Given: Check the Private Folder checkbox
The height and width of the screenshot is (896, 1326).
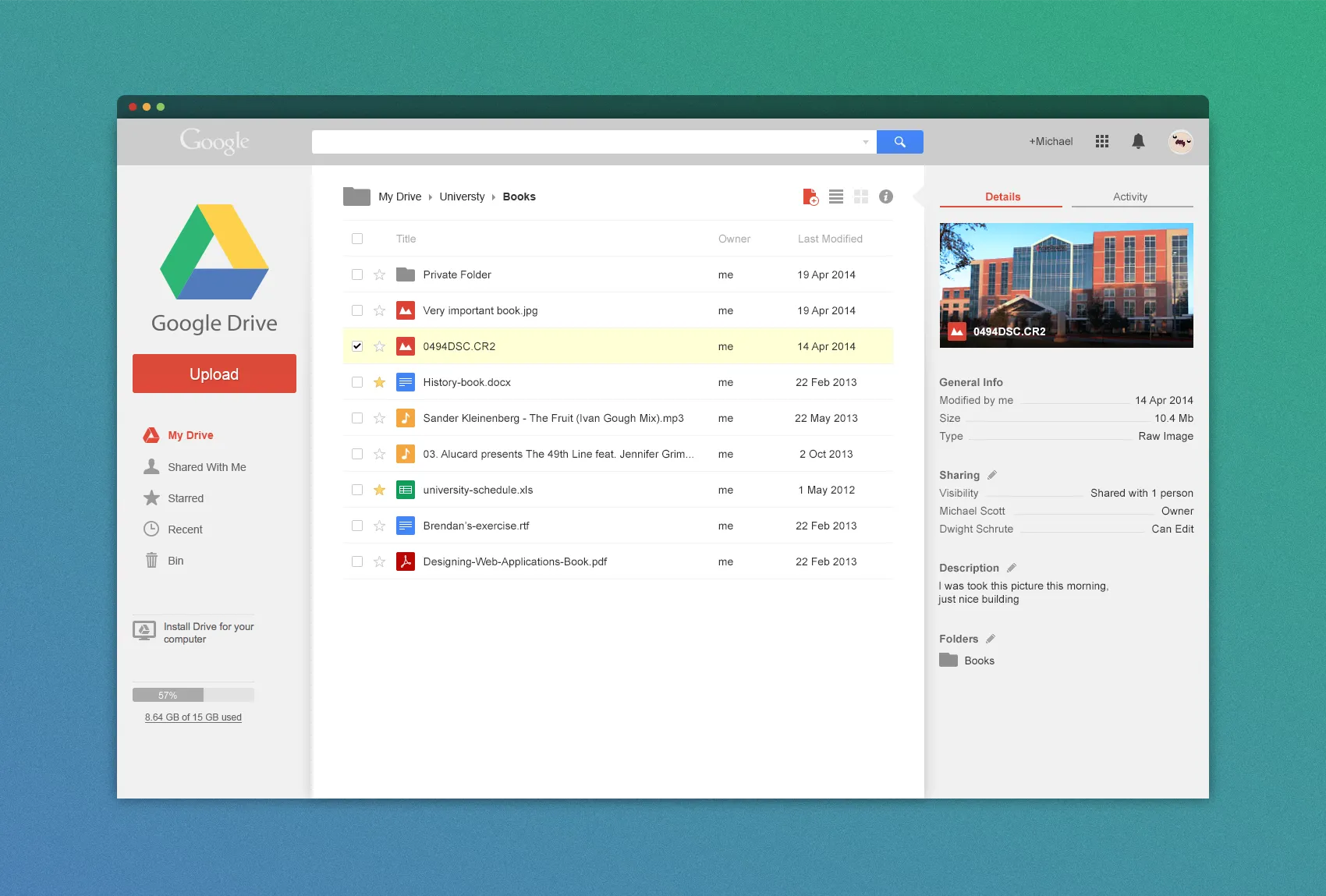Looking at the screenshot, I should (357, 274).
